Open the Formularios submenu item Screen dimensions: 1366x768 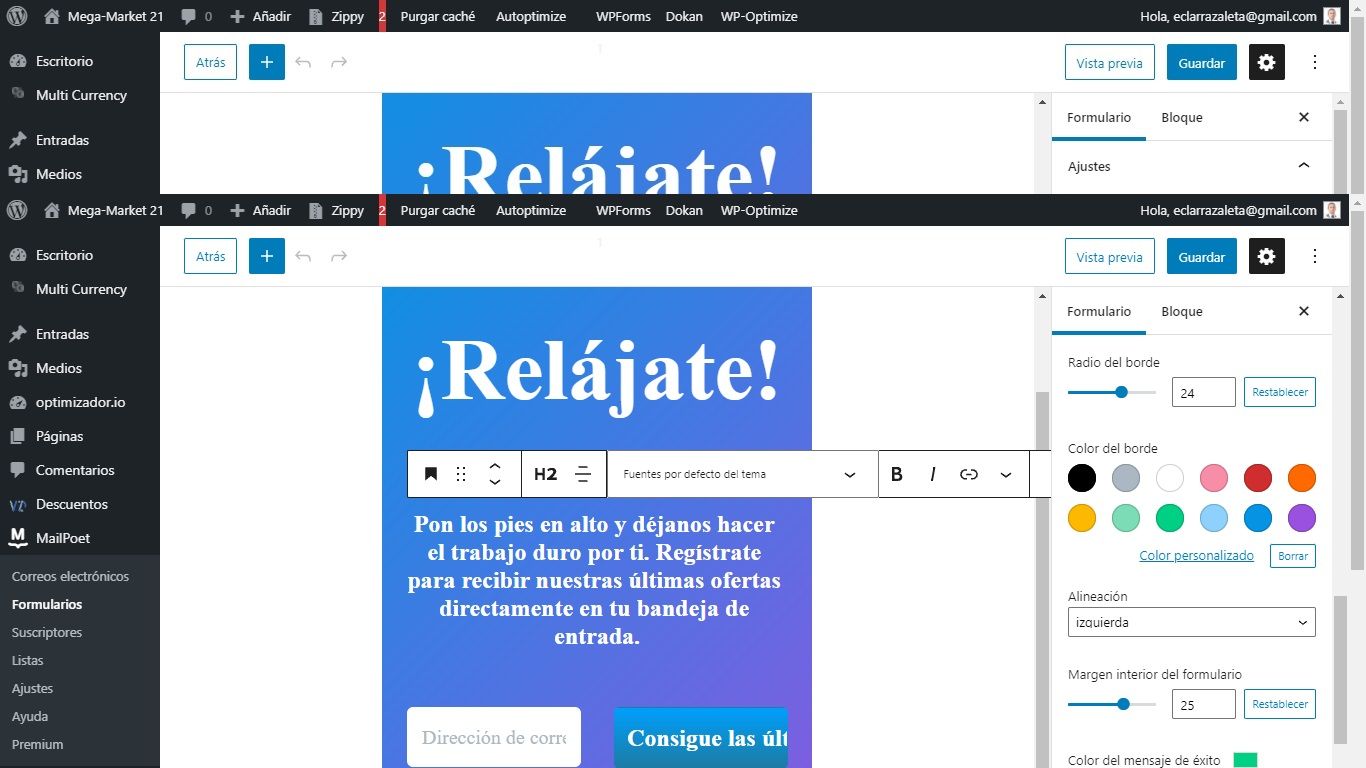(x=47, y=604)
